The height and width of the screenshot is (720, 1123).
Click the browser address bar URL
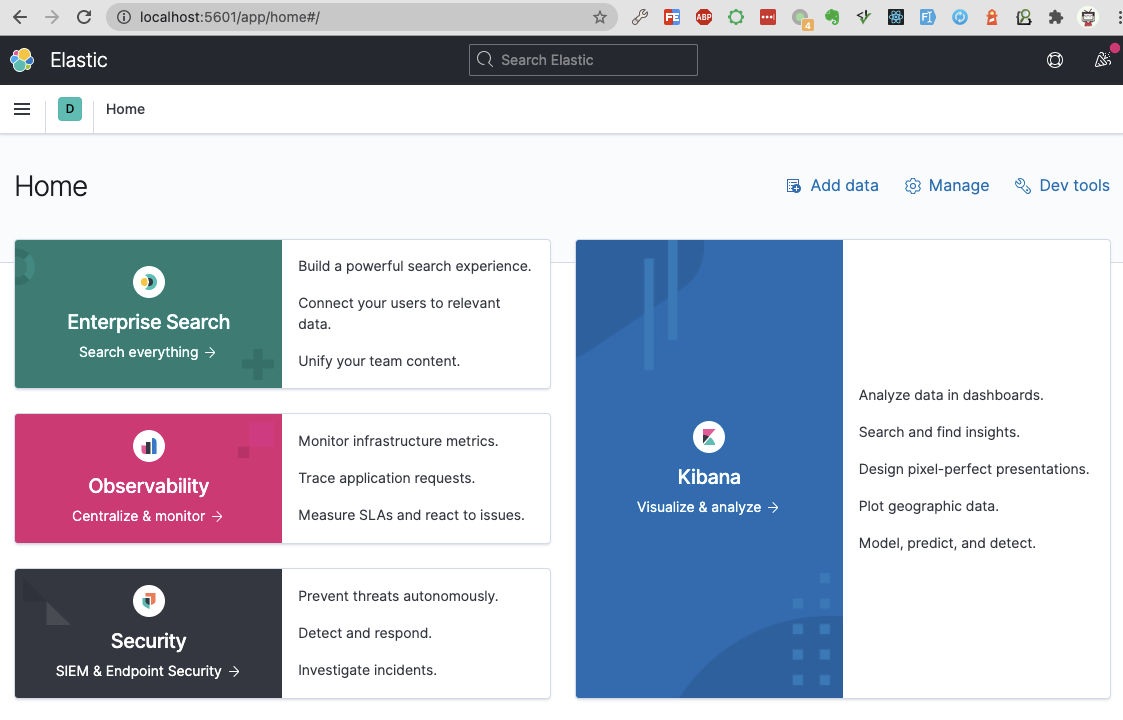[x=229, y=17]
